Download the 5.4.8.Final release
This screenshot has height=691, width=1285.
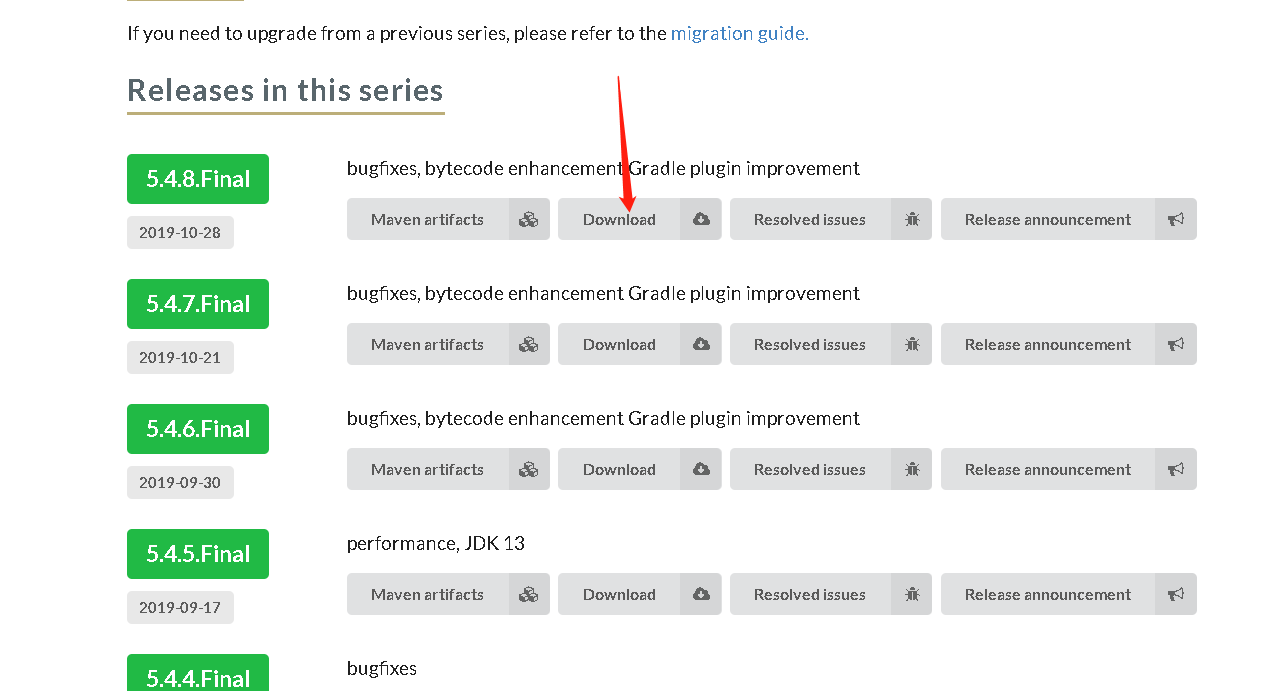619,219
